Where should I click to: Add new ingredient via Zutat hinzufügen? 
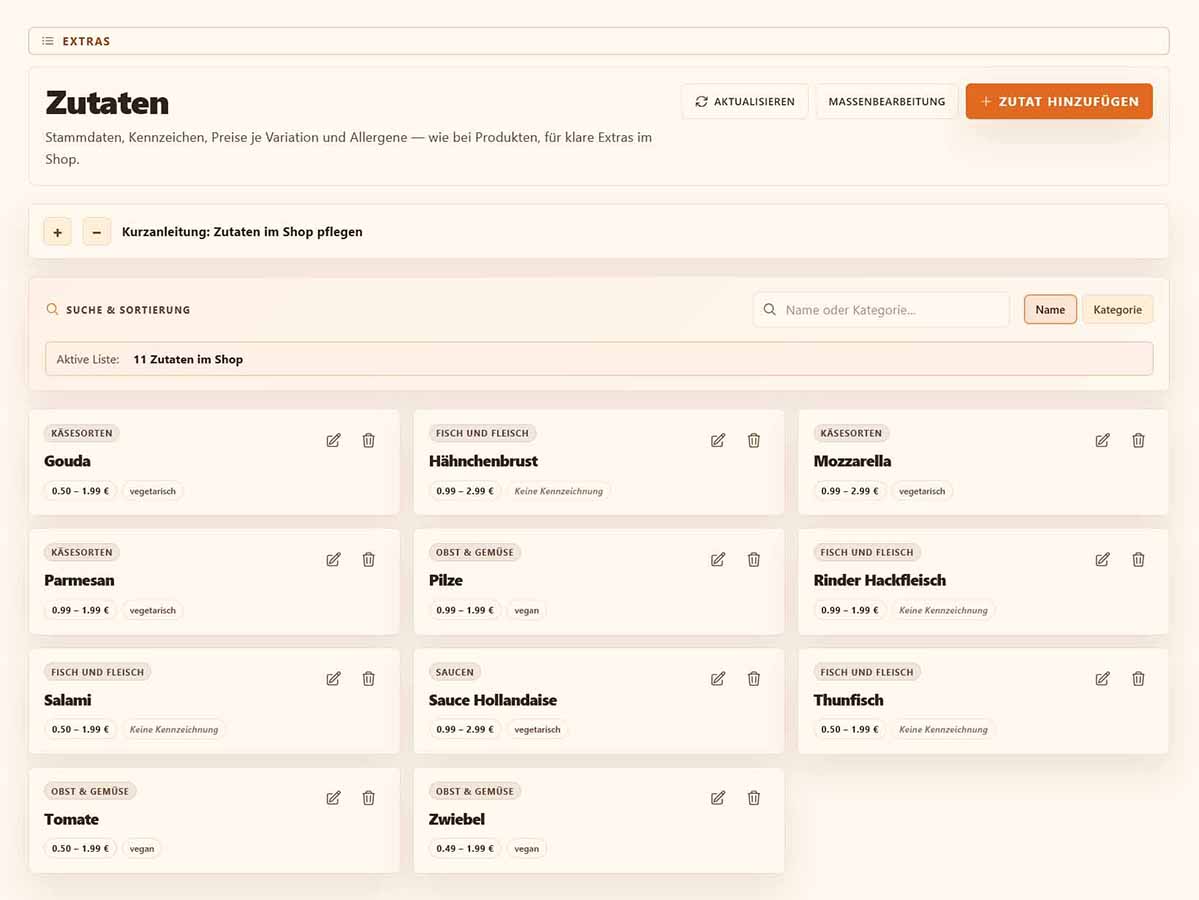[x=1059, y=102]
